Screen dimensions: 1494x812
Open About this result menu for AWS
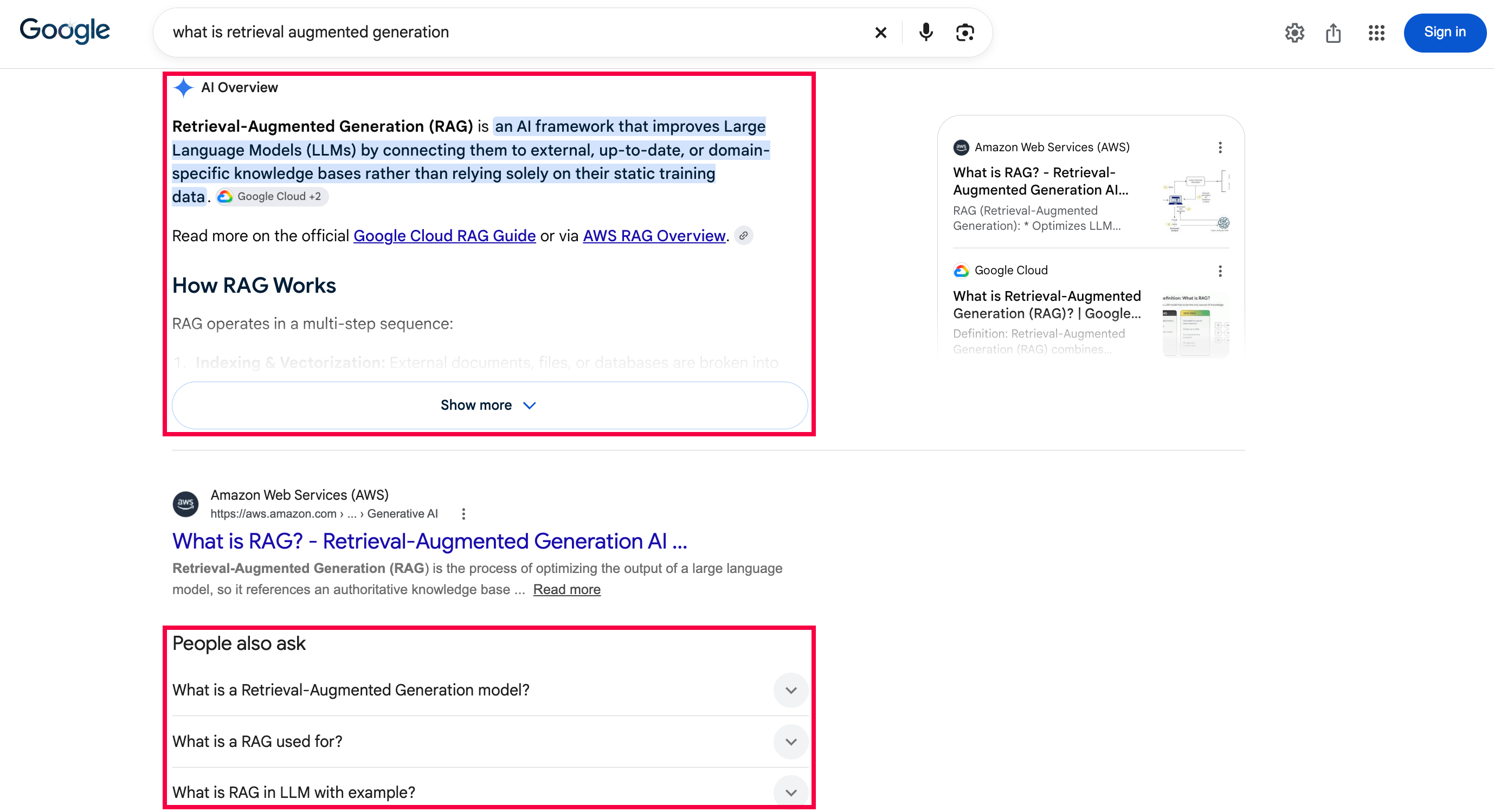(463, 514)
